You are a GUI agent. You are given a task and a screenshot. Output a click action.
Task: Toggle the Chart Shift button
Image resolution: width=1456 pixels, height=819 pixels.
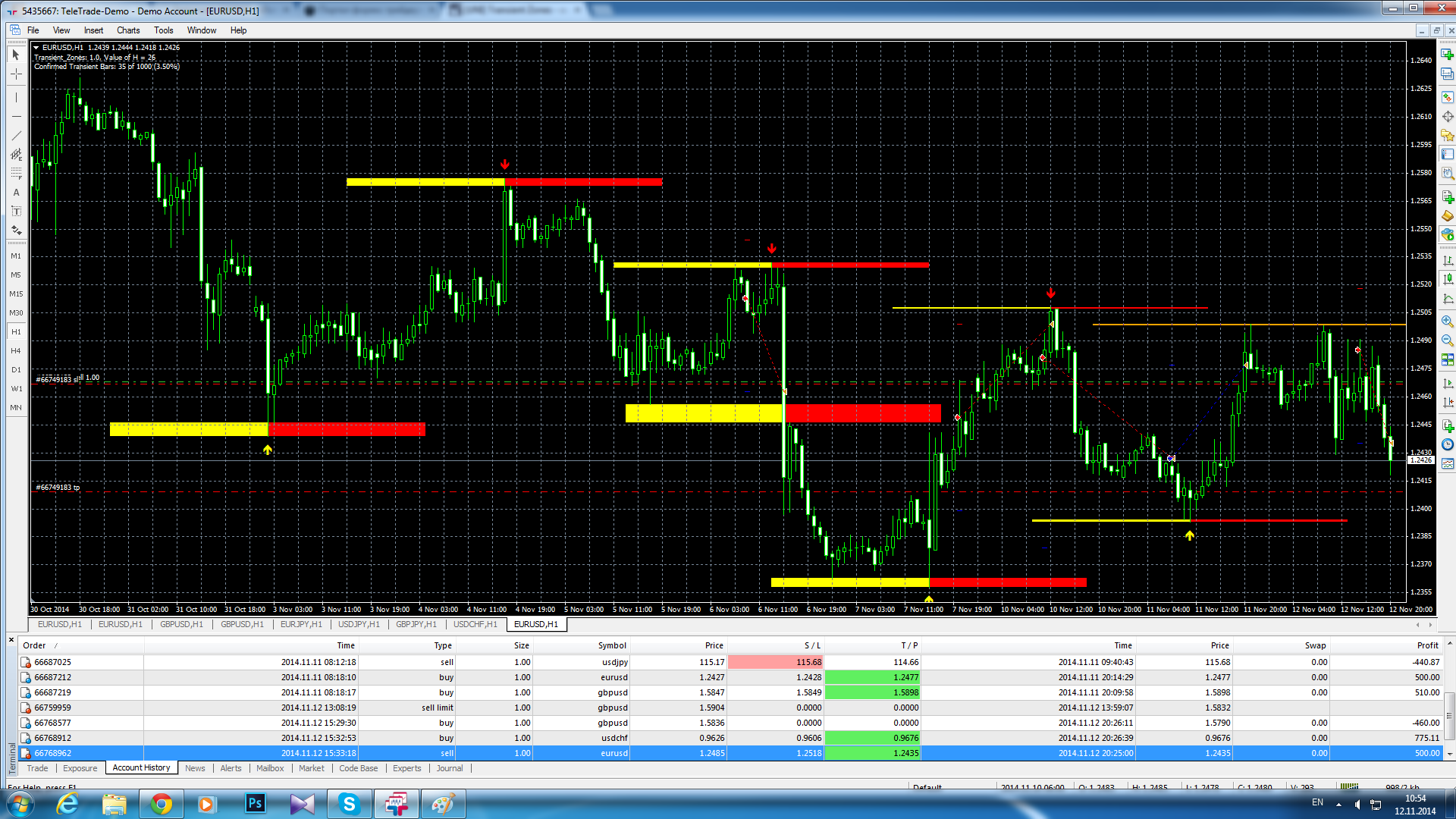pyautogui.click(x=1448, y=402)
